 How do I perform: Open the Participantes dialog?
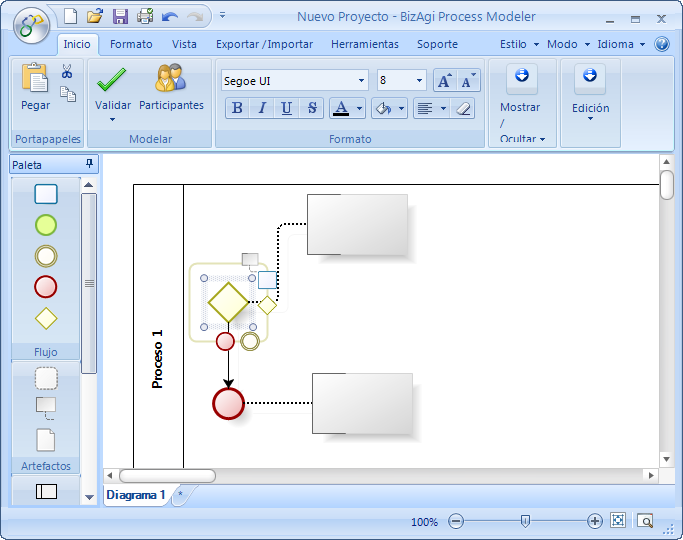point(171,79)
